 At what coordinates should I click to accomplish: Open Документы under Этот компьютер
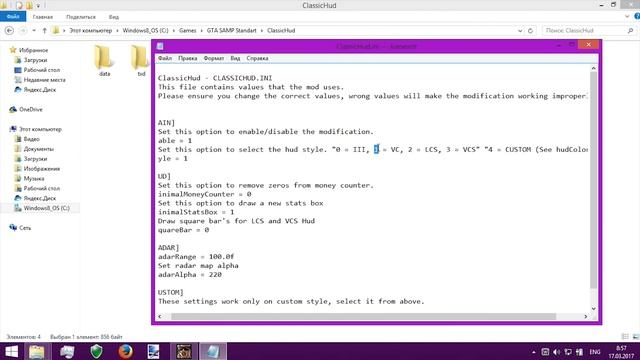pos(38,149)
